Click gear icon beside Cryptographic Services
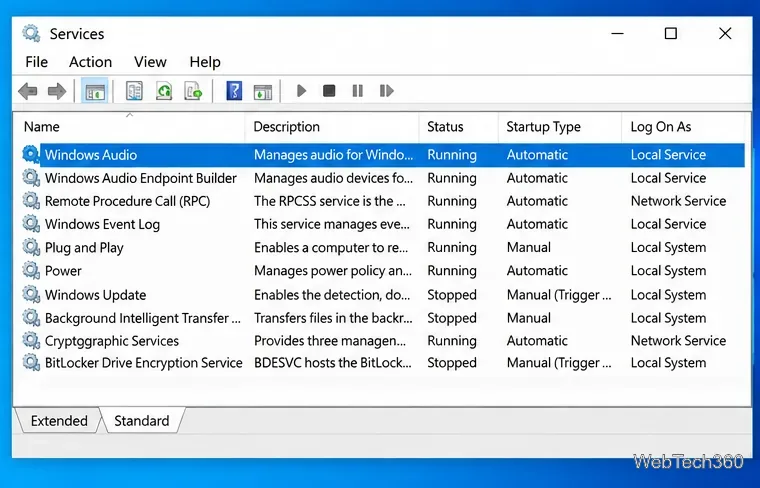This screenshot has width=760, height=488. point(31,341)
